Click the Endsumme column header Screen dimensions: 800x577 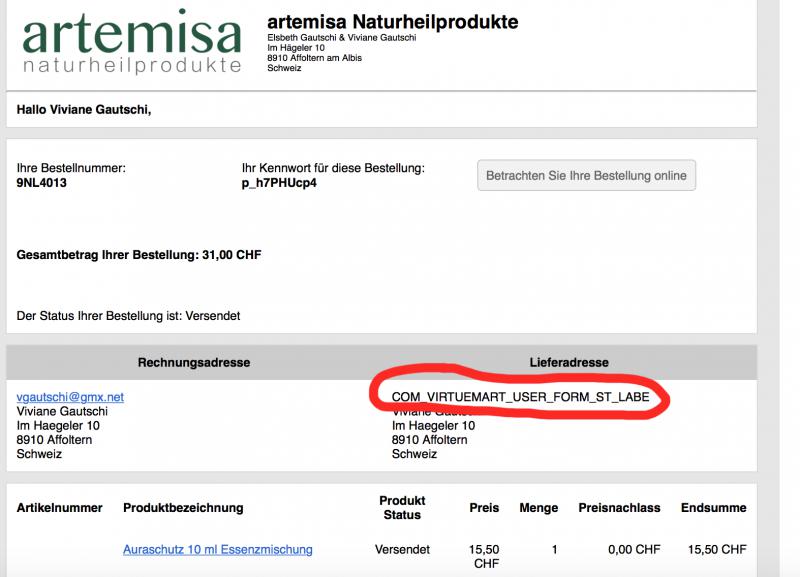tap(713, 508)
